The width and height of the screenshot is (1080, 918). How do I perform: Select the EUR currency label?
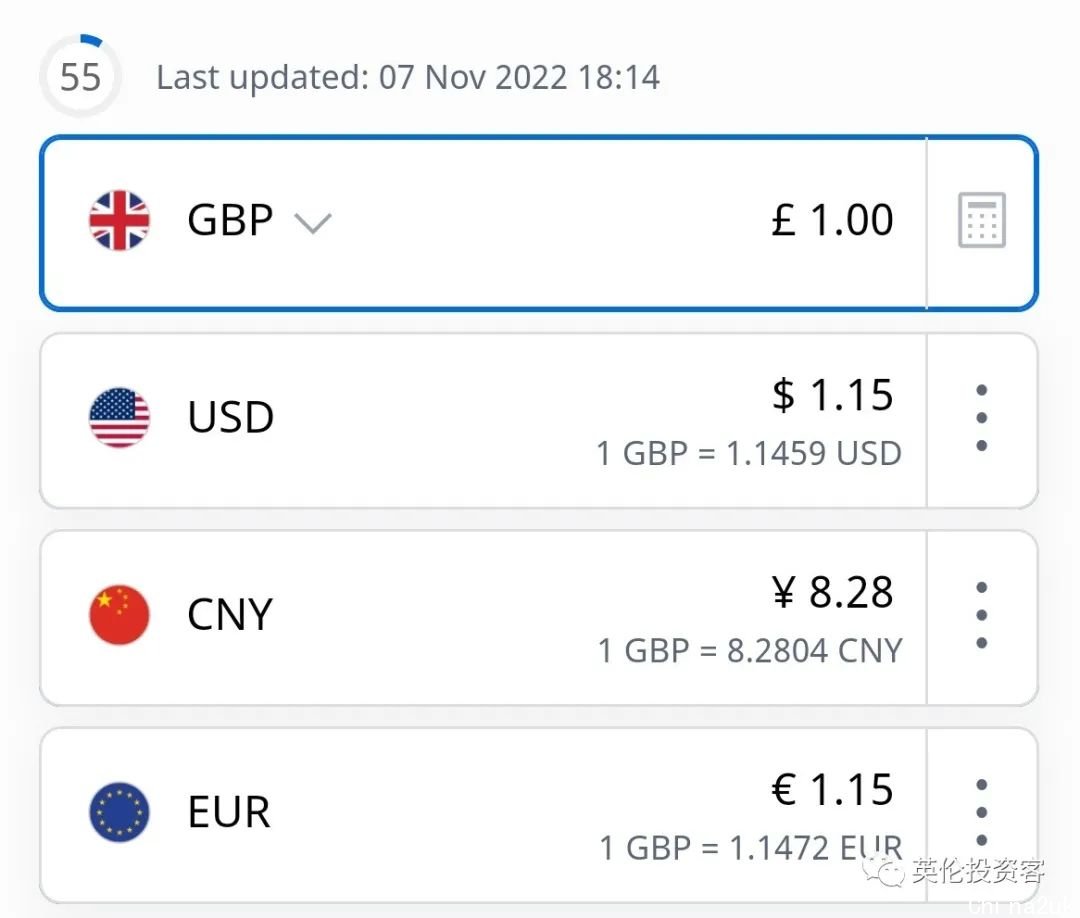[x=229, y=812]
